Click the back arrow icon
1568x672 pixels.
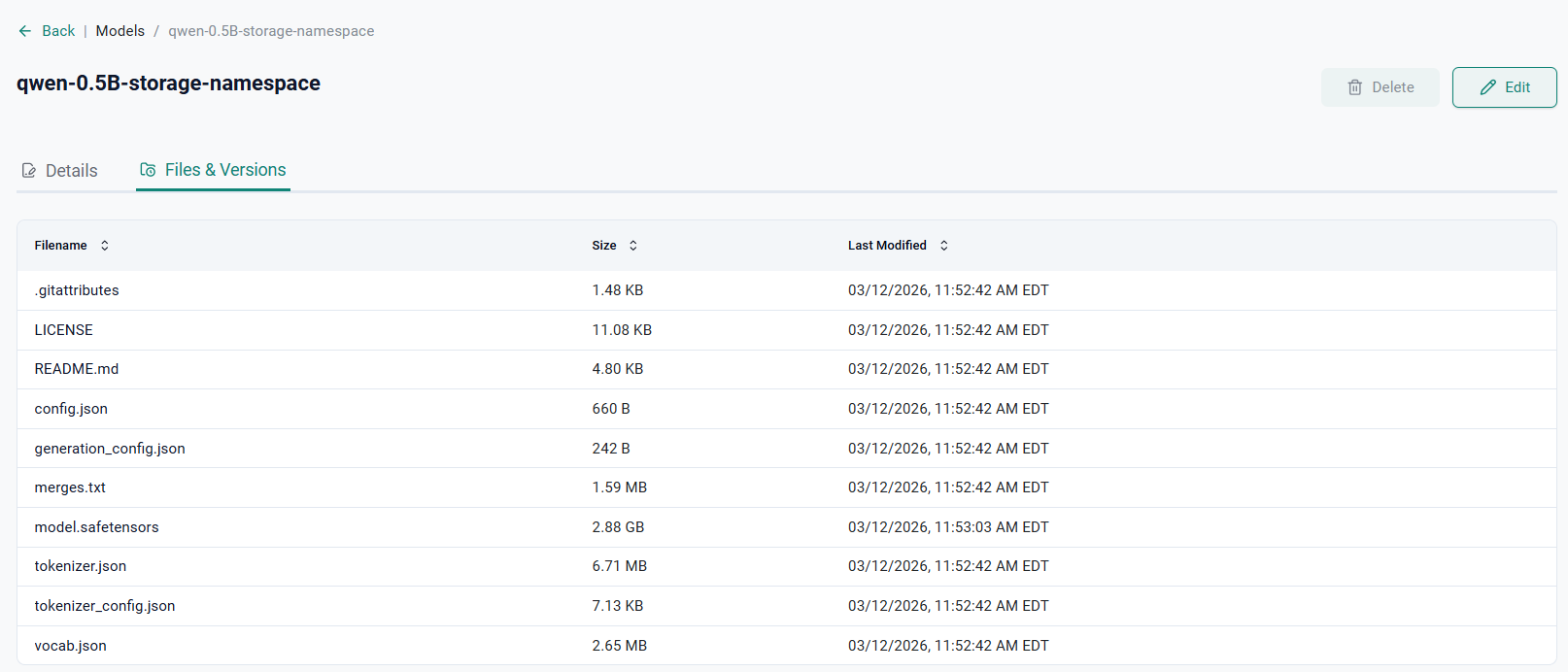(25, 31)
